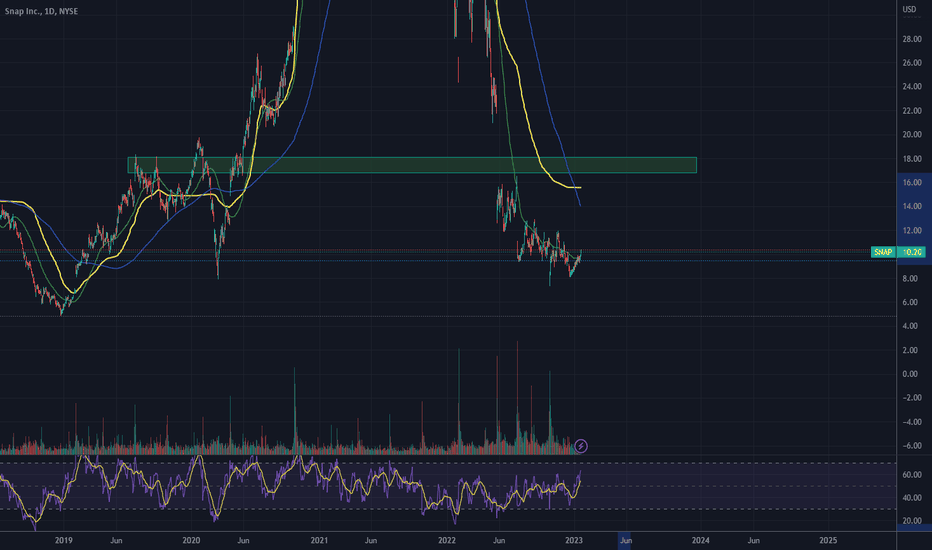
Task: Click the 6.00 price axis label
Action: [x=910, y=302]
